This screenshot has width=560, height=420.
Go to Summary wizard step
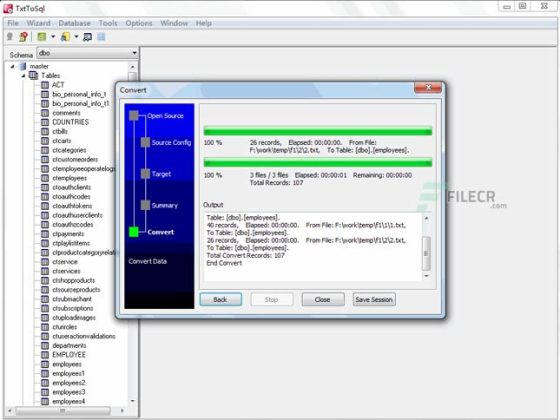[x=164, y=205]
